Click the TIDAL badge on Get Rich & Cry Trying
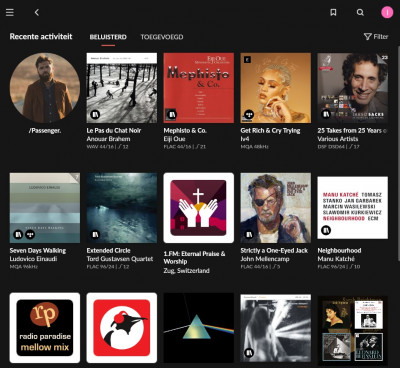This screenshot has height=368, width=400. (249, 115)
